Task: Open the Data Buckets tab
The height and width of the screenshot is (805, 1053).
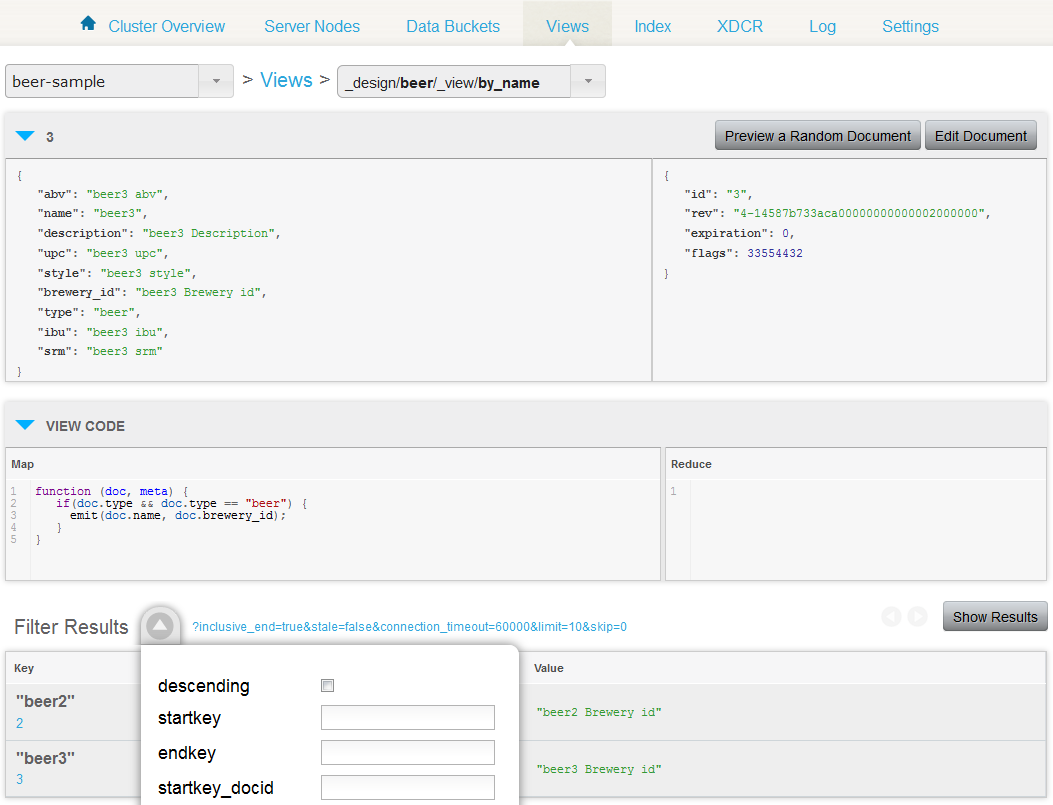Action: (453, 26)
